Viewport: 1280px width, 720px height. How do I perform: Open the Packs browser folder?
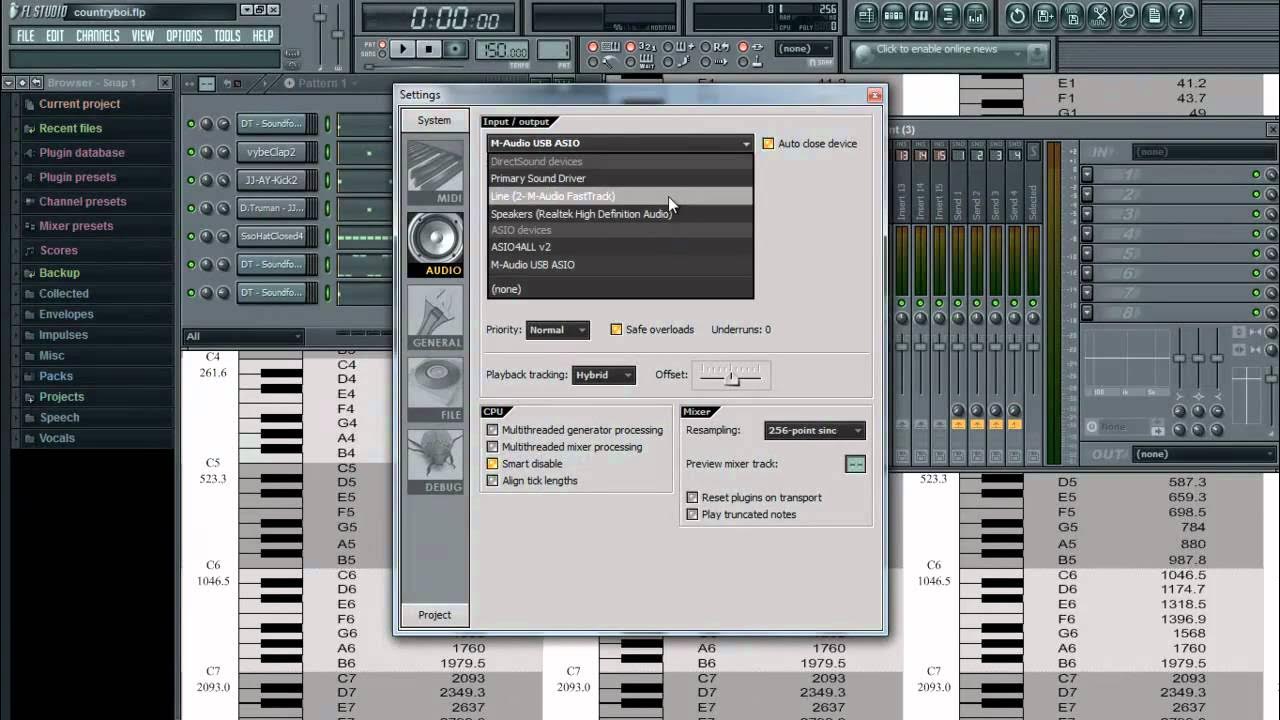click(x=56, y=376)
